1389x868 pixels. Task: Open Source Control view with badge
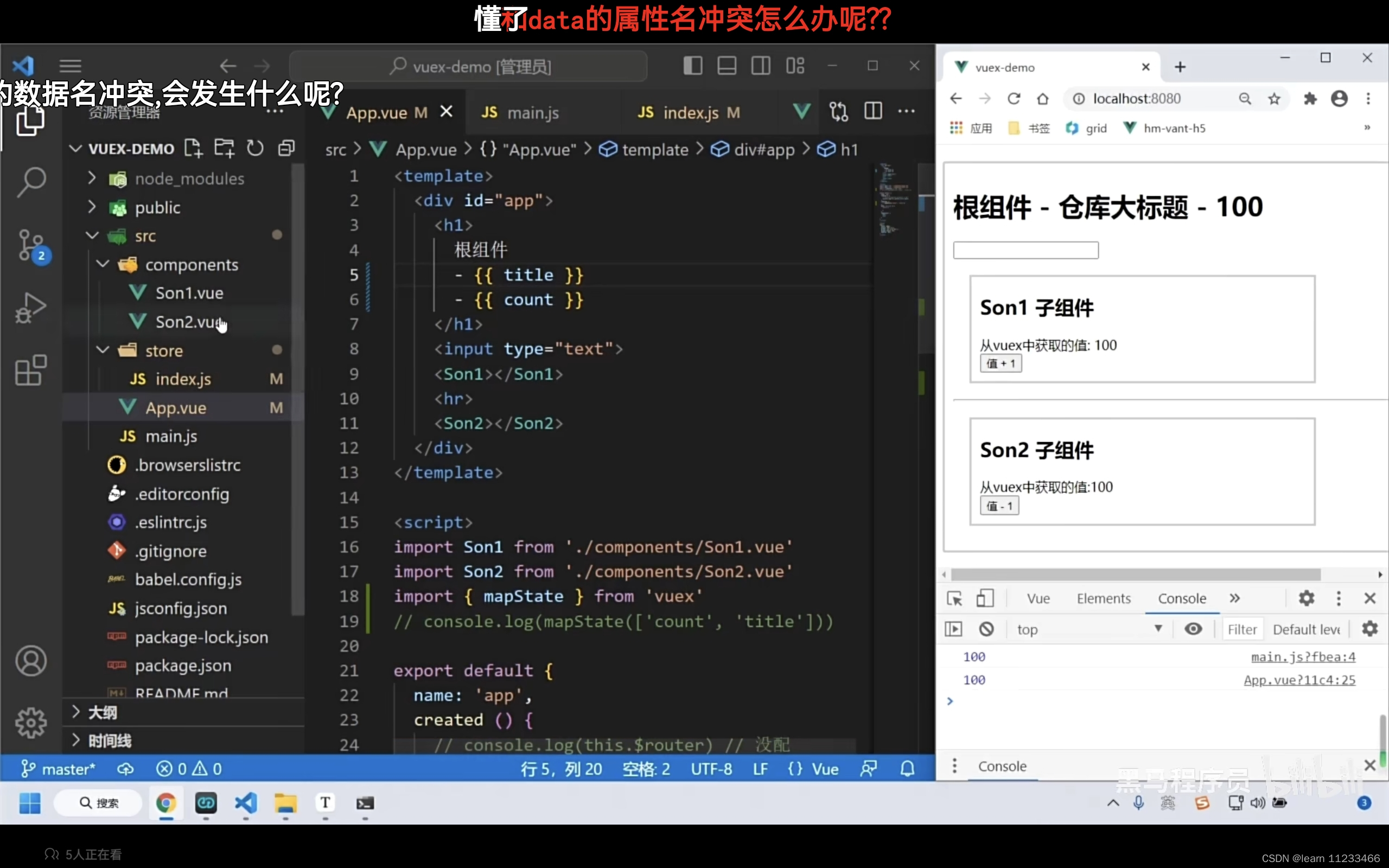click(31, 246)
